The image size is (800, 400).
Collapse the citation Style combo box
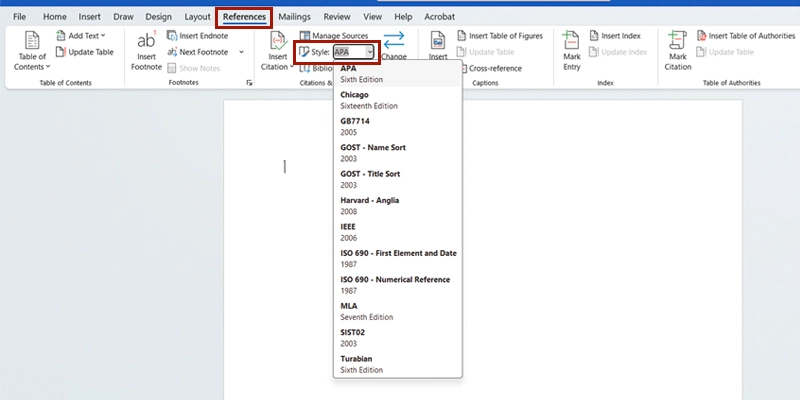coord(370,52)
